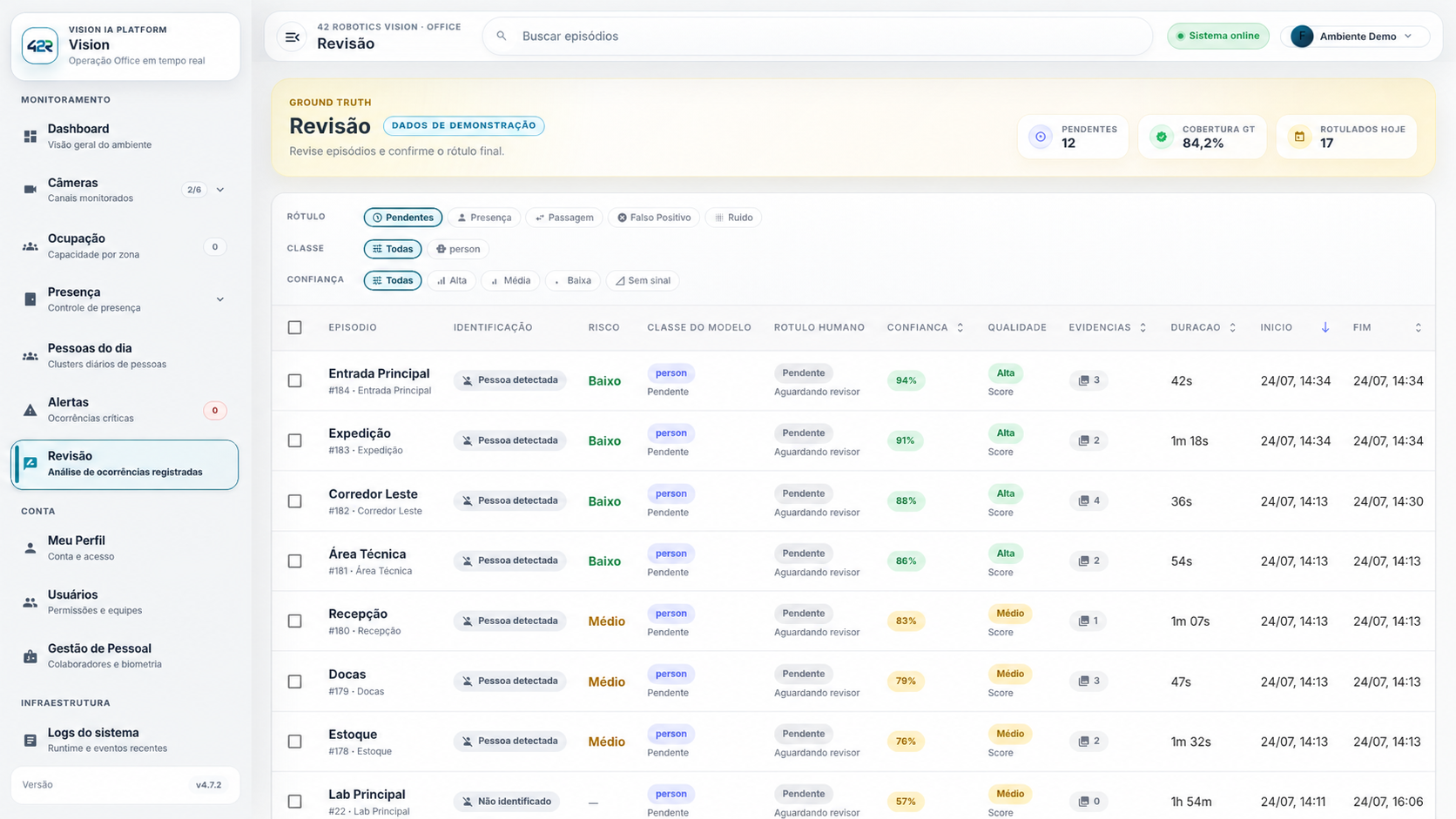Image resolution: width=1456 pixels, height=819 pixels.
Task: Open the Dashboard grid icon
Action: [30, 137]
